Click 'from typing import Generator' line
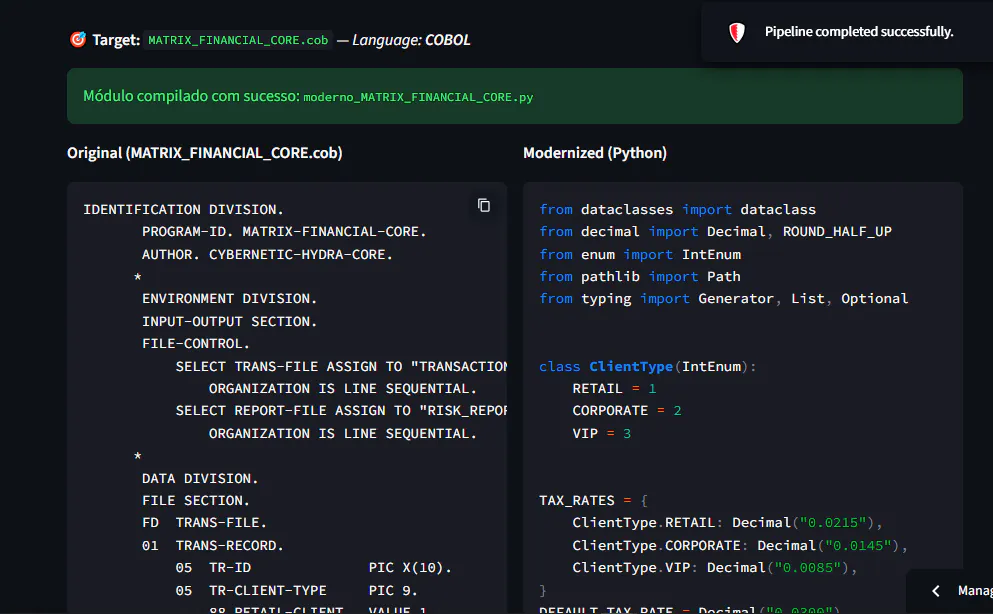This screenshot has width=993, height=614. click(x=724, y=299)
